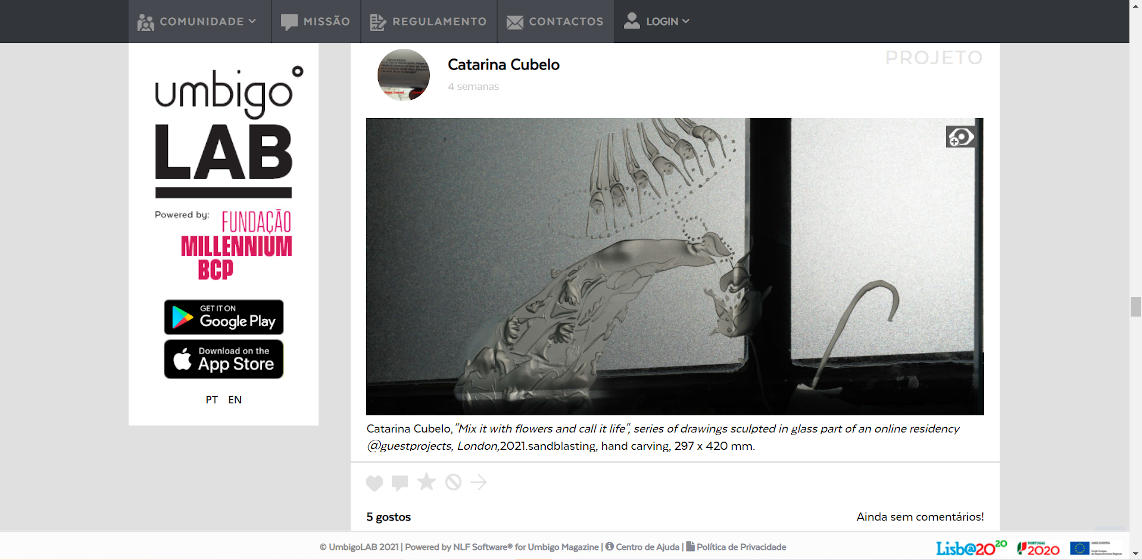Click the heart like icon under the post
Viewport: 1142px width, 560px height.
(x=374, y=483)
